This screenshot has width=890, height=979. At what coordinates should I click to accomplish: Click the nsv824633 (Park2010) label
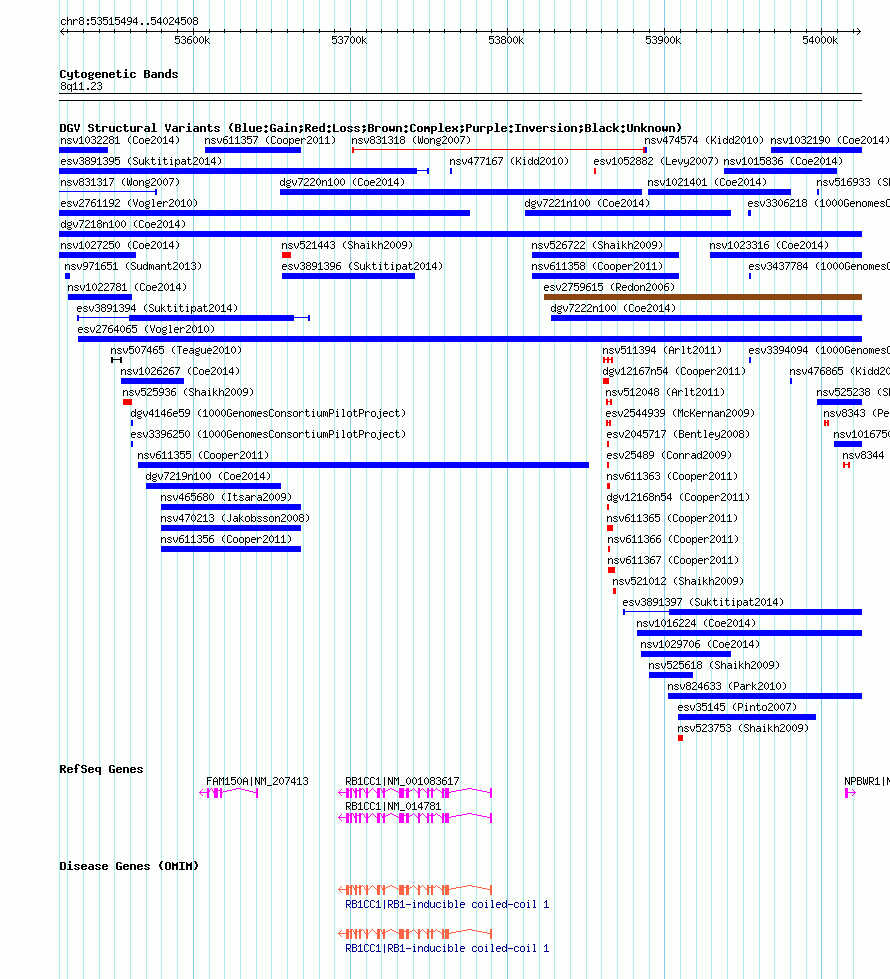click(x=727, y=687)
